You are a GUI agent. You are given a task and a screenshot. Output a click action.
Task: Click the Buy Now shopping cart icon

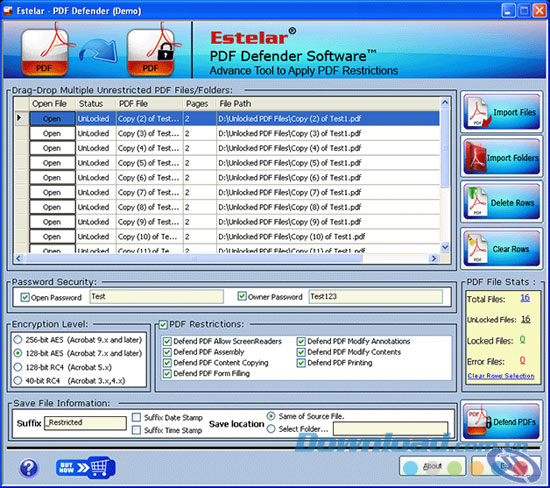(86, 467)
